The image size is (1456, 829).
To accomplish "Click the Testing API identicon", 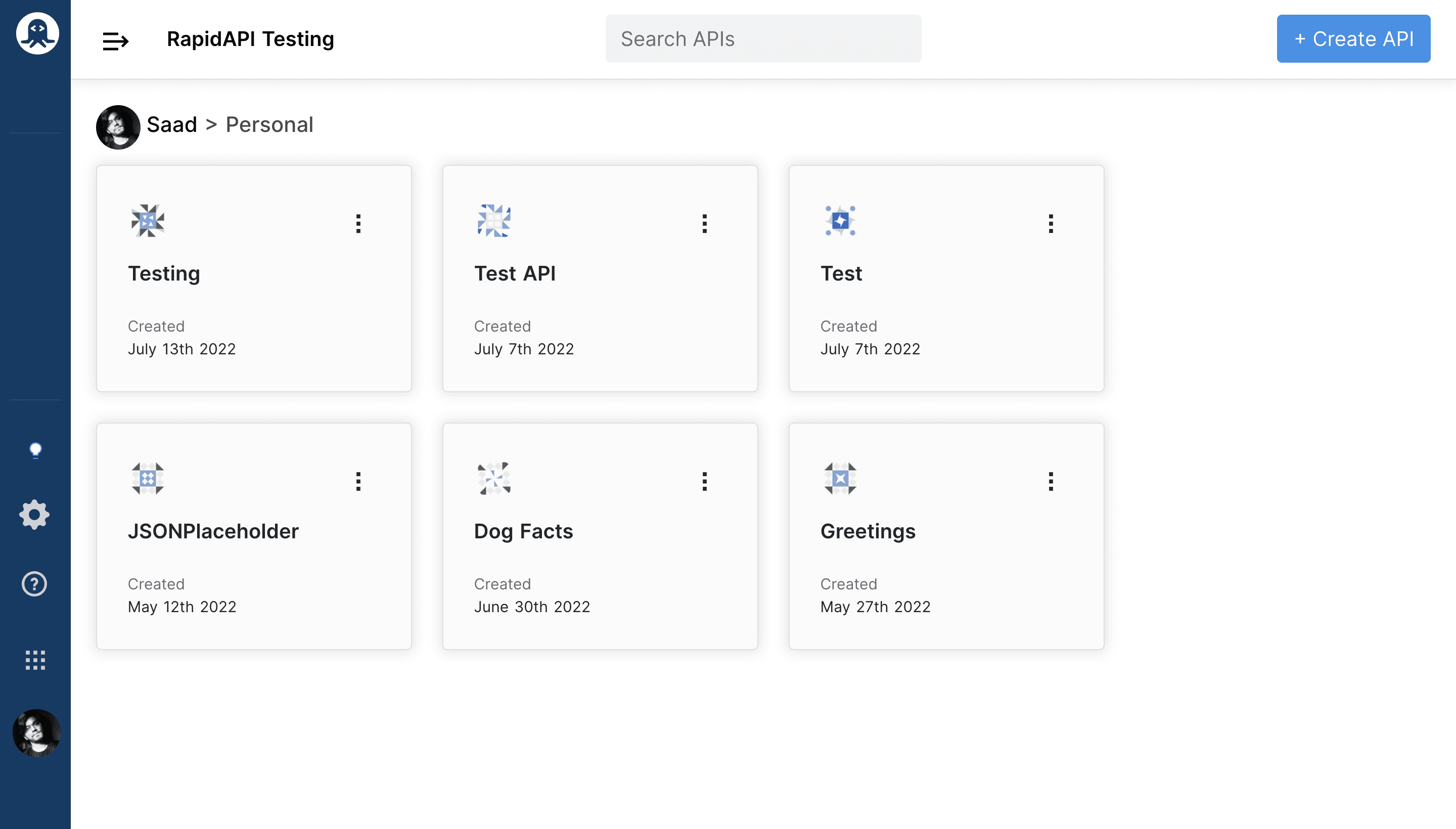I will tap(148, 220).
